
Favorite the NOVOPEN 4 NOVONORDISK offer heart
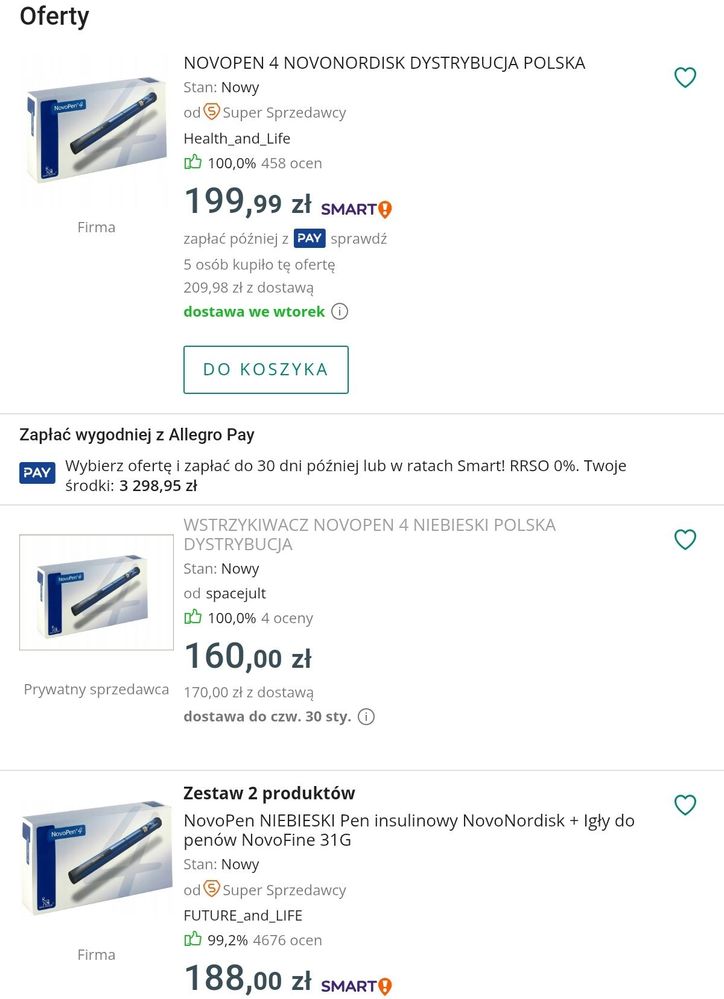[685, 77]
